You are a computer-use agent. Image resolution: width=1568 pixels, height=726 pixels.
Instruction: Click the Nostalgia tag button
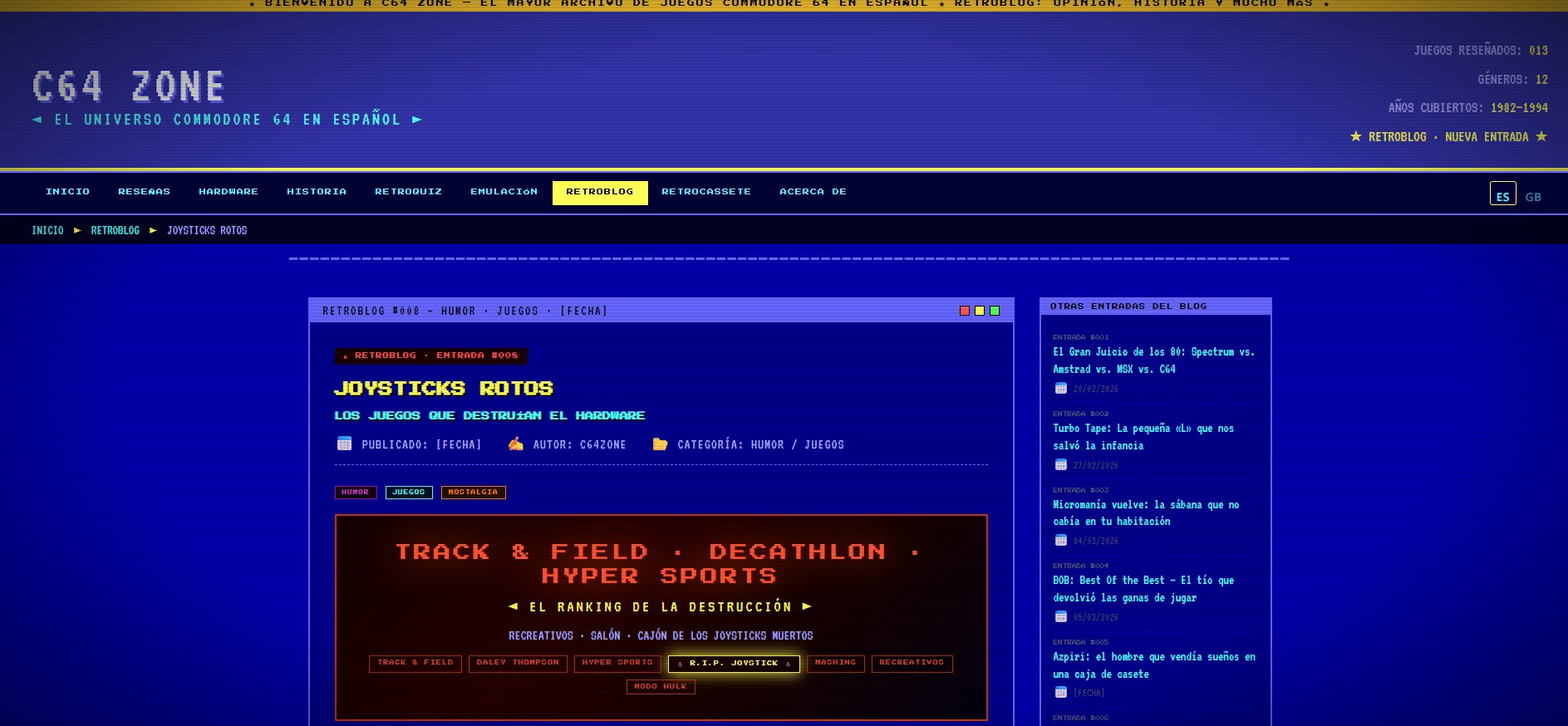pyautogui.click(x=473, y=492)
